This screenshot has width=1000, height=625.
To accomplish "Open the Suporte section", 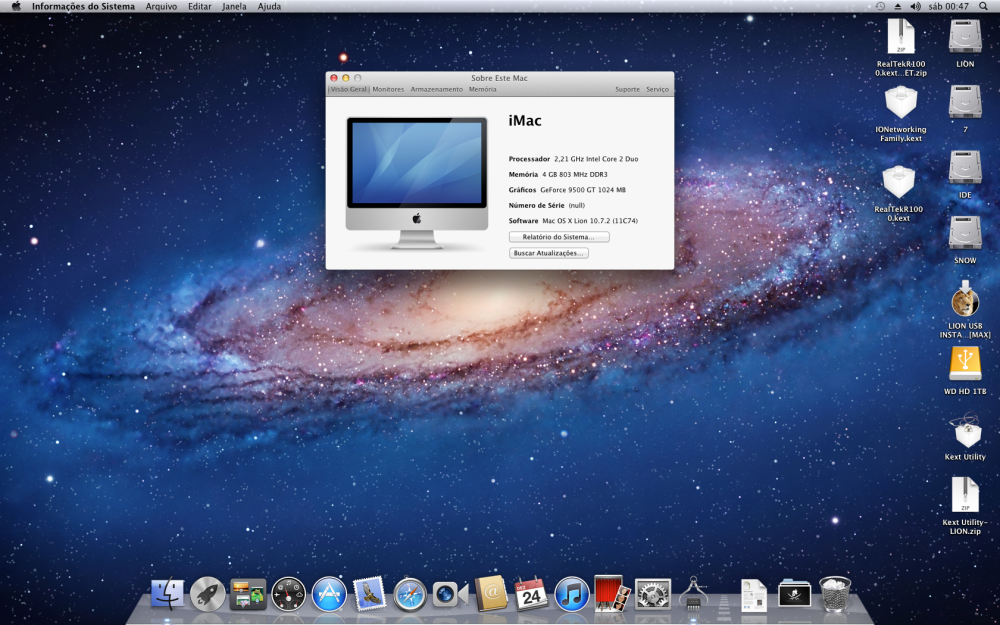I will tap(628, 89).
